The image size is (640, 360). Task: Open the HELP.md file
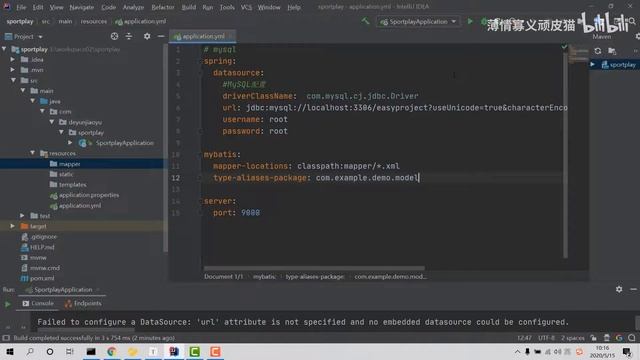click(x=42, y=247)
